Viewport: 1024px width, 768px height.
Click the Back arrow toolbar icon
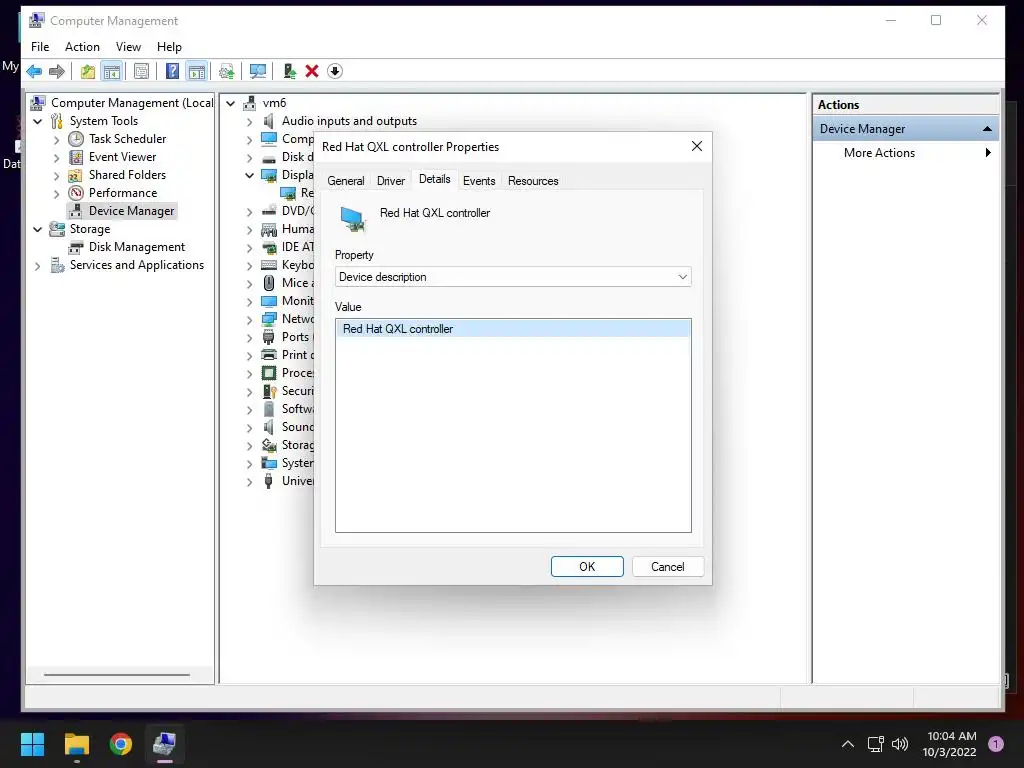click(x=35, y=71)
